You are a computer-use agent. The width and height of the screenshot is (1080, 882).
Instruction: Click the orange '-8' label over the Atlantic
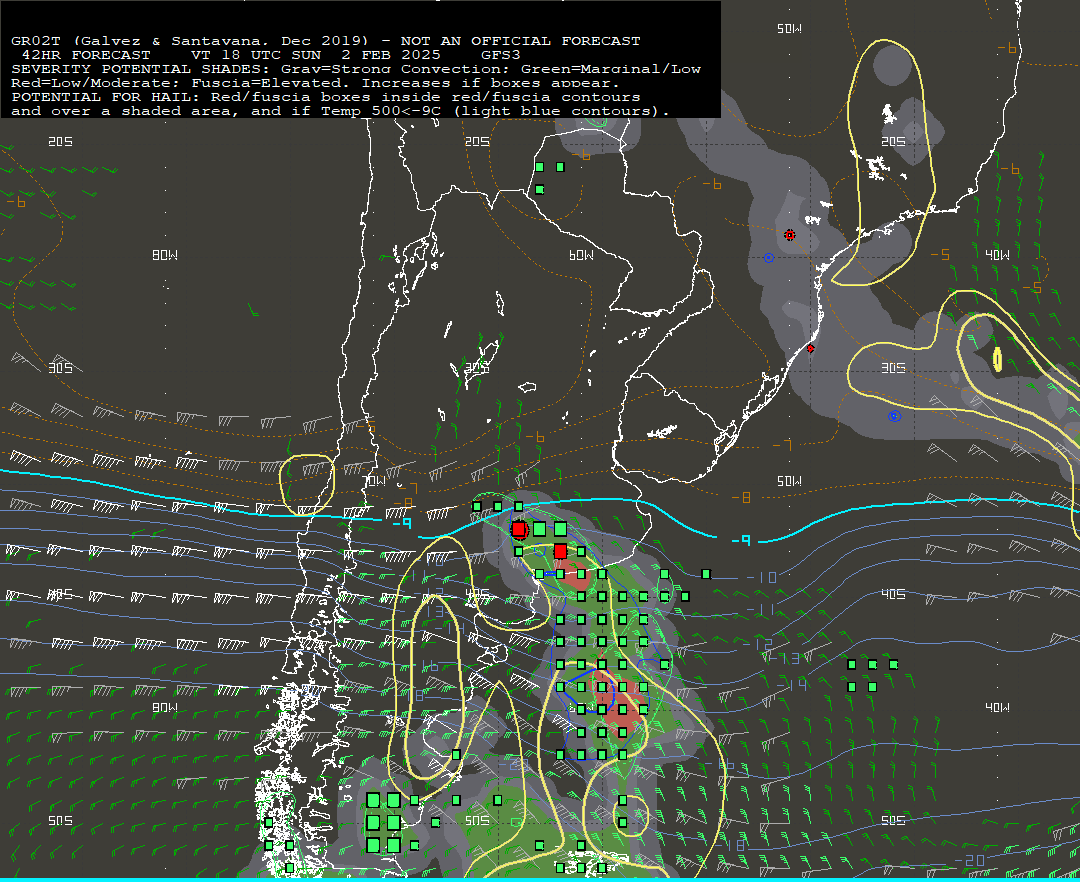[740, 497]
